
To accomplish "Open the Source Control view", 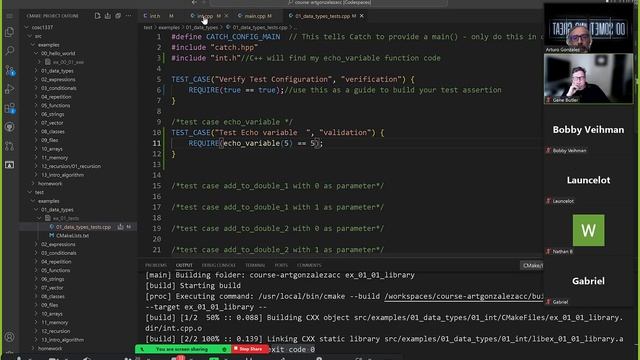I will [x=9, y=70].
